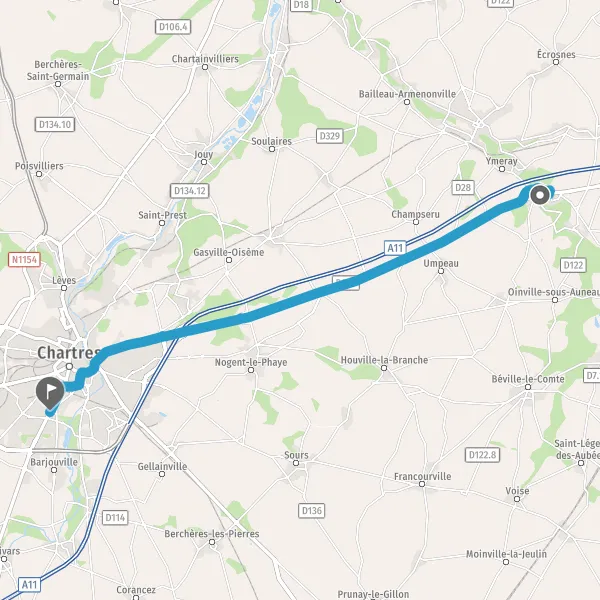
Task: Click the A11 highway shield near Umpeau
Action: click(x=395, y=248)
